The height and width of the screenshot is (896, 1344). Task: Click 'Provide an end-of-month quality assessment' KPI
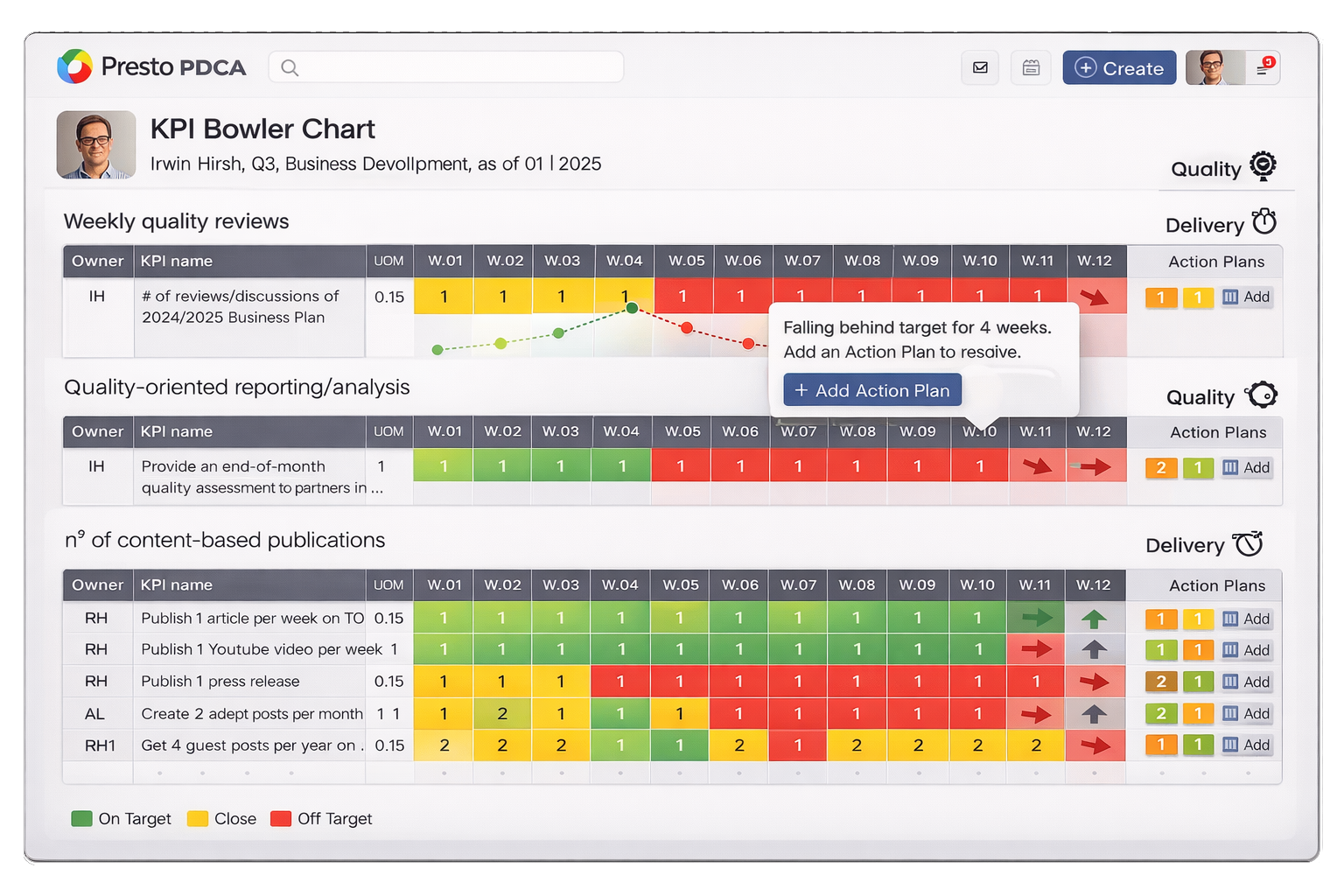(x=262, y=478)
